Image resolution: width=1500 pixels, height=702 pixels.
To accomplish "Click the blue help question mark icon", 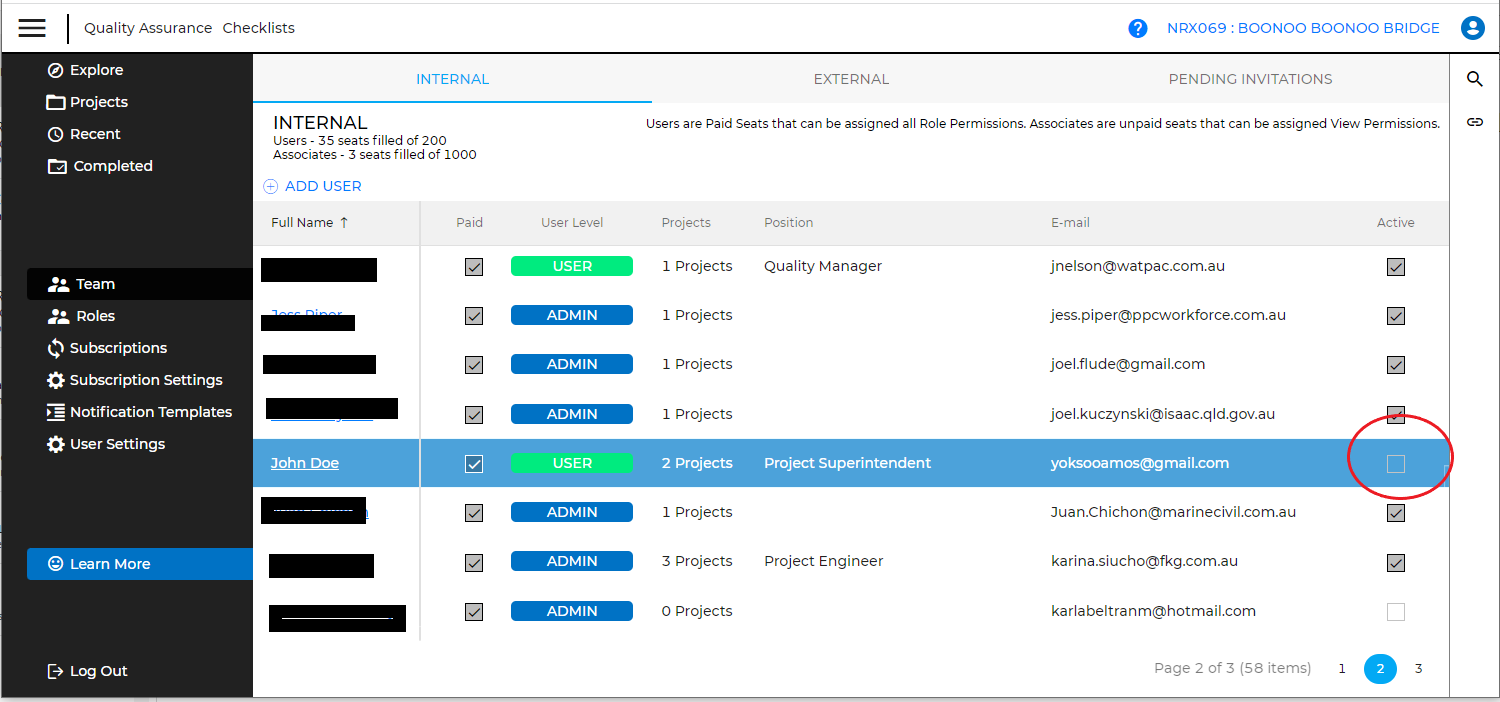I will tap(1137, 28).
